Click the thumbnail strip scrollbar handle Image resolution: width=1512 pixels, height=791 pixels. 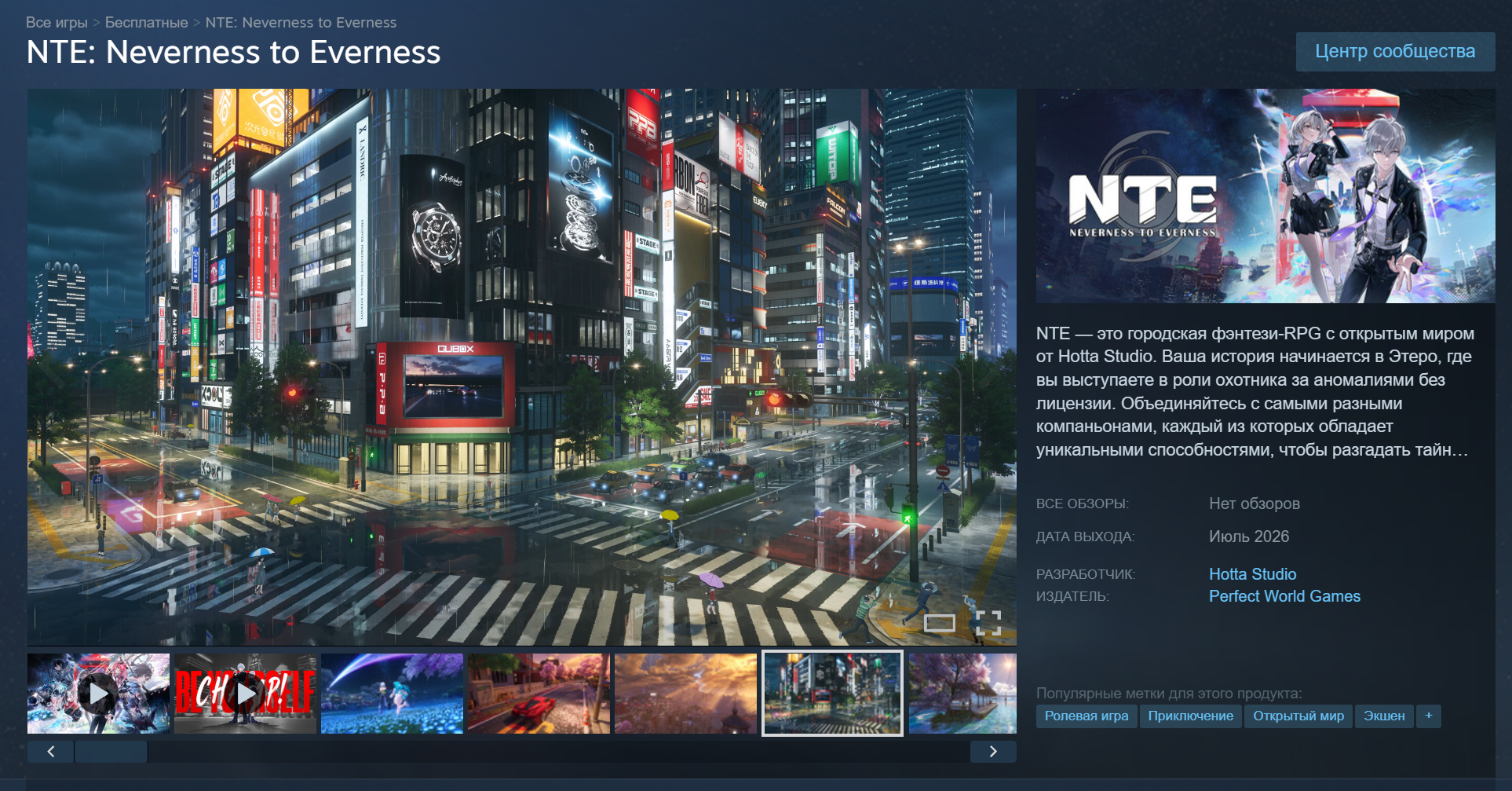(111, 752)
